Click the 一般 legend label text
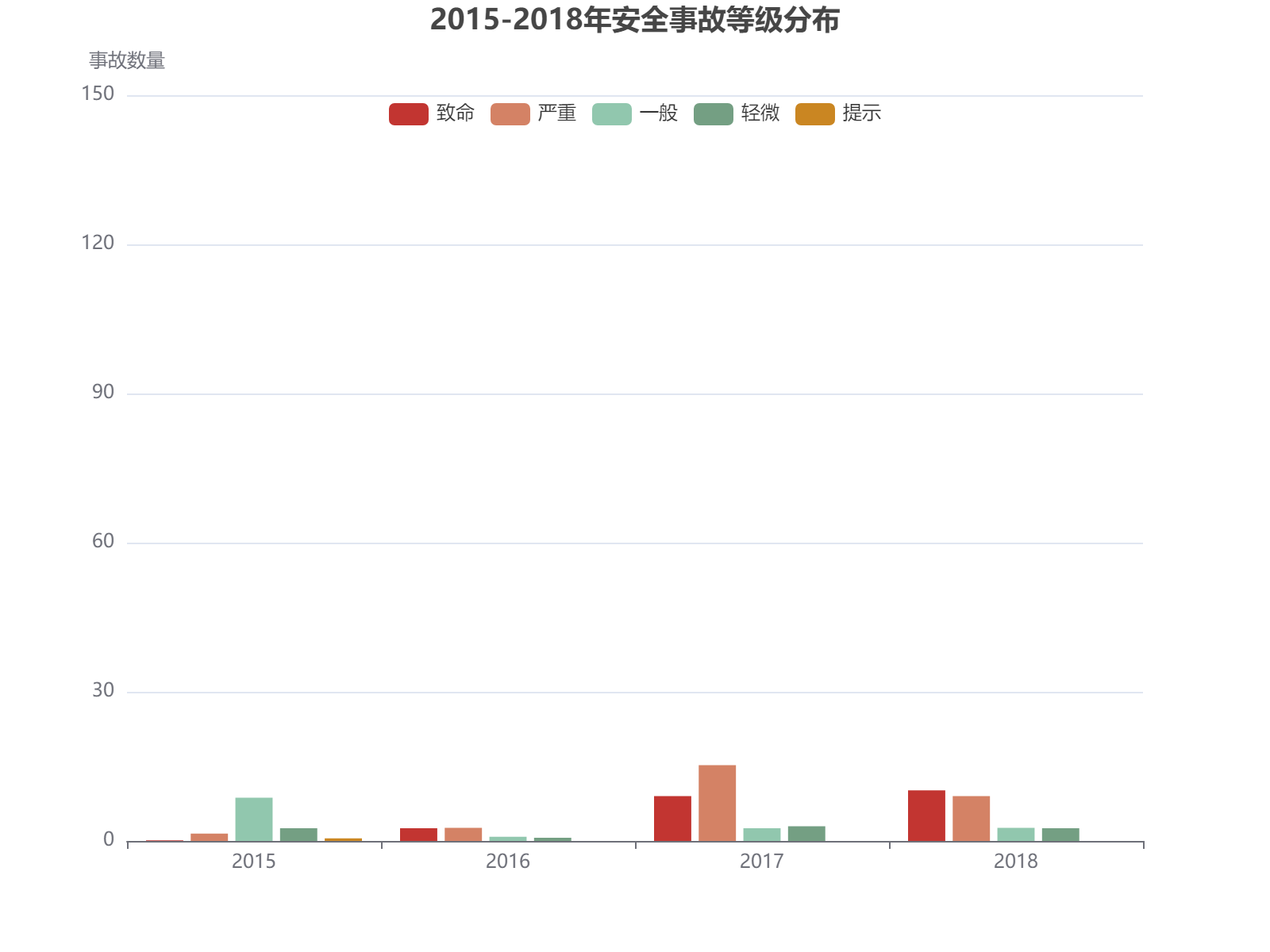 click(x=659, y=113)
